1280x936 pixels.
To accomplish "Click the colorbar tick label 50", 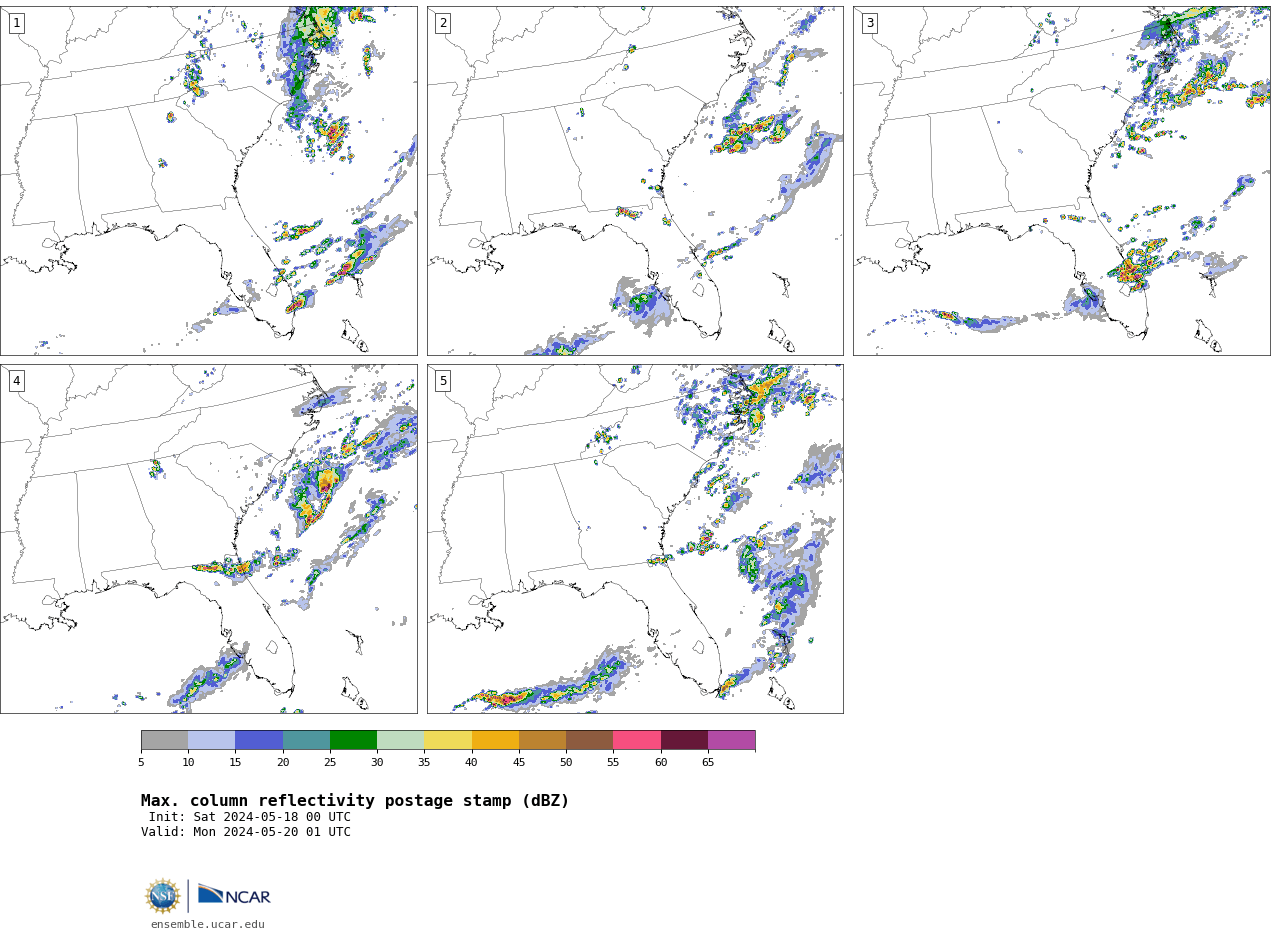I will coord(566,763).
